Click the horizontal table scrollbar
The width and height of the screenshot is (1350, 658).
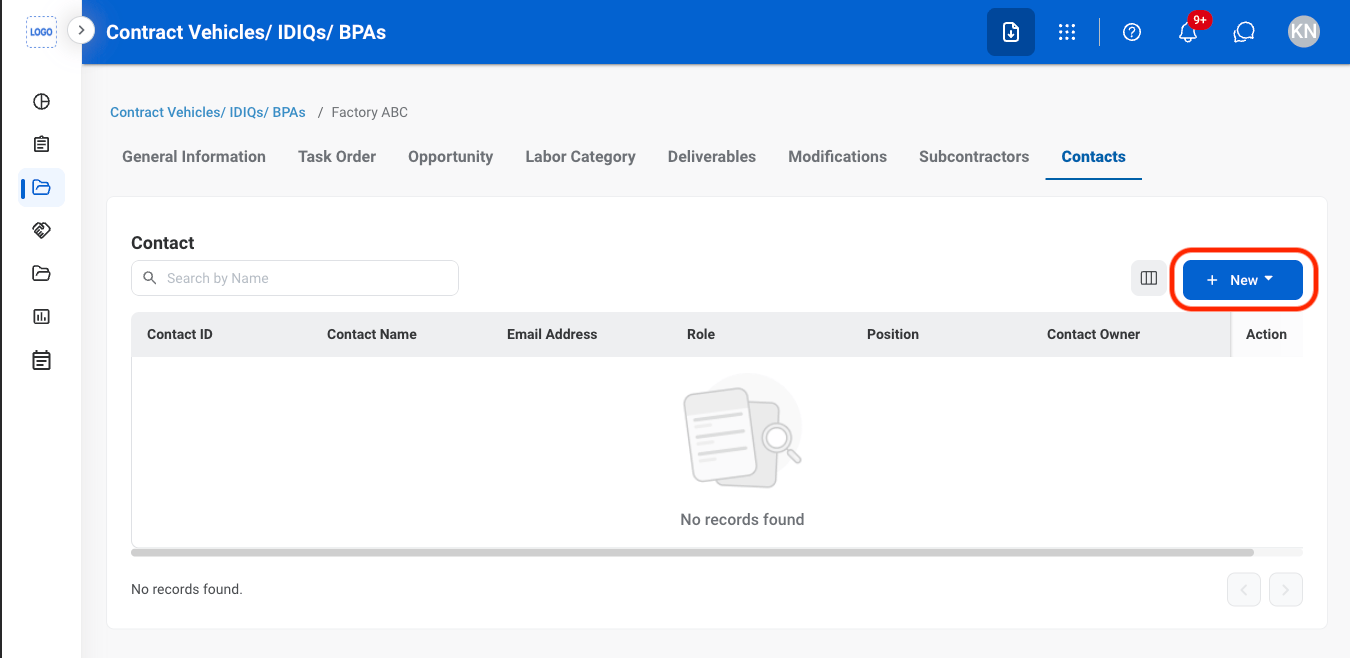[x=692, y=552]
